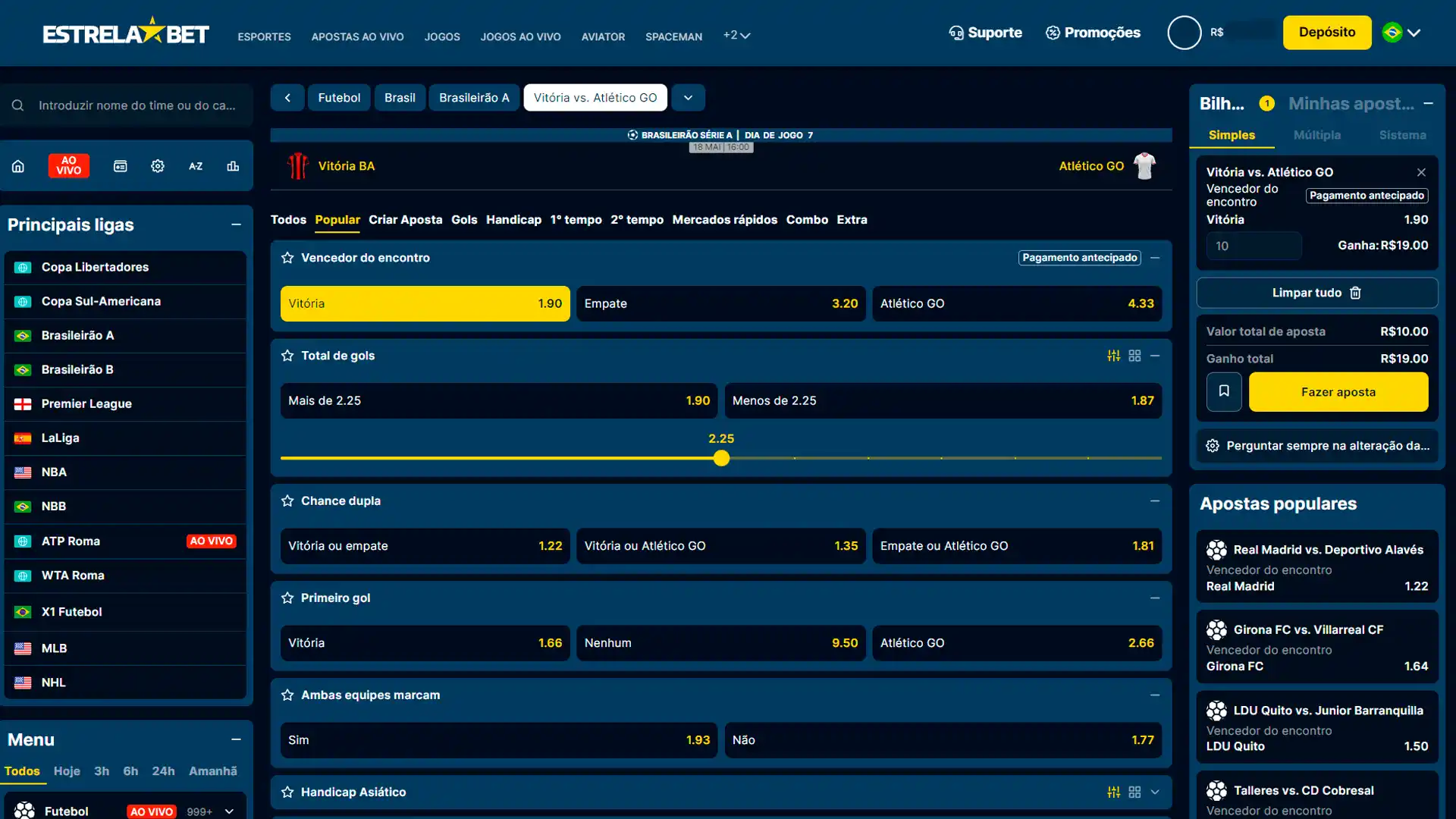1456x819 pixels.
Task: Select the home icon in the sidebar
Action: click(18, 165)
